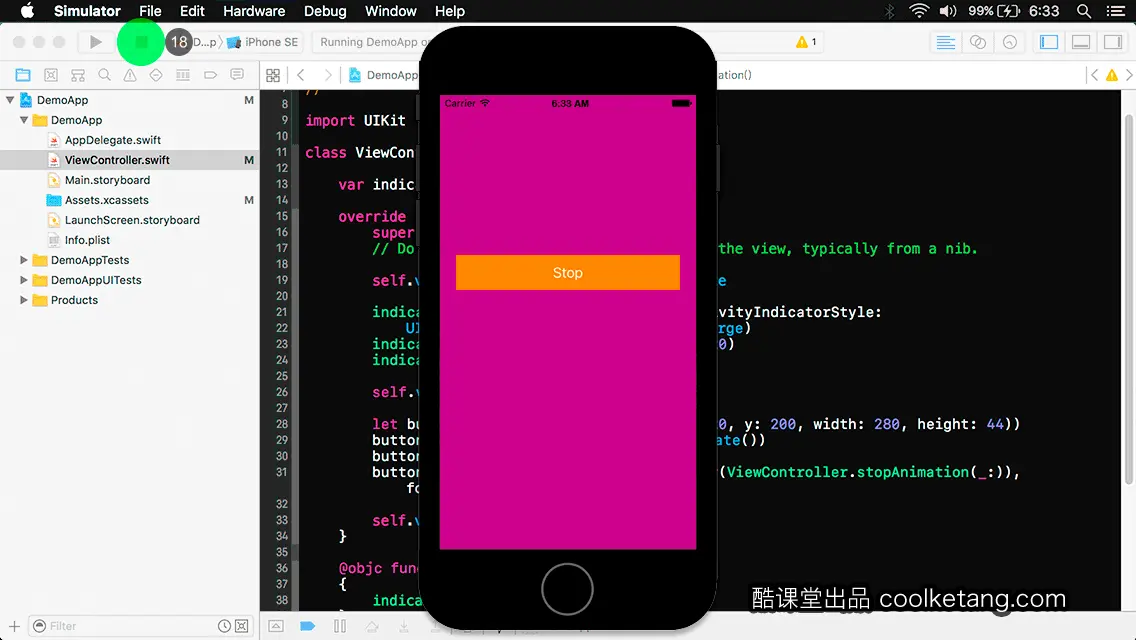Click the Stop button in Xcode toolbar

click(x=141, y=42)
